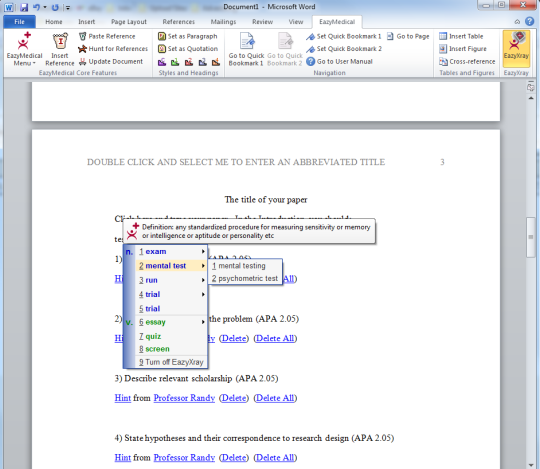Apply Set as Paragraph style

[188, 36]
